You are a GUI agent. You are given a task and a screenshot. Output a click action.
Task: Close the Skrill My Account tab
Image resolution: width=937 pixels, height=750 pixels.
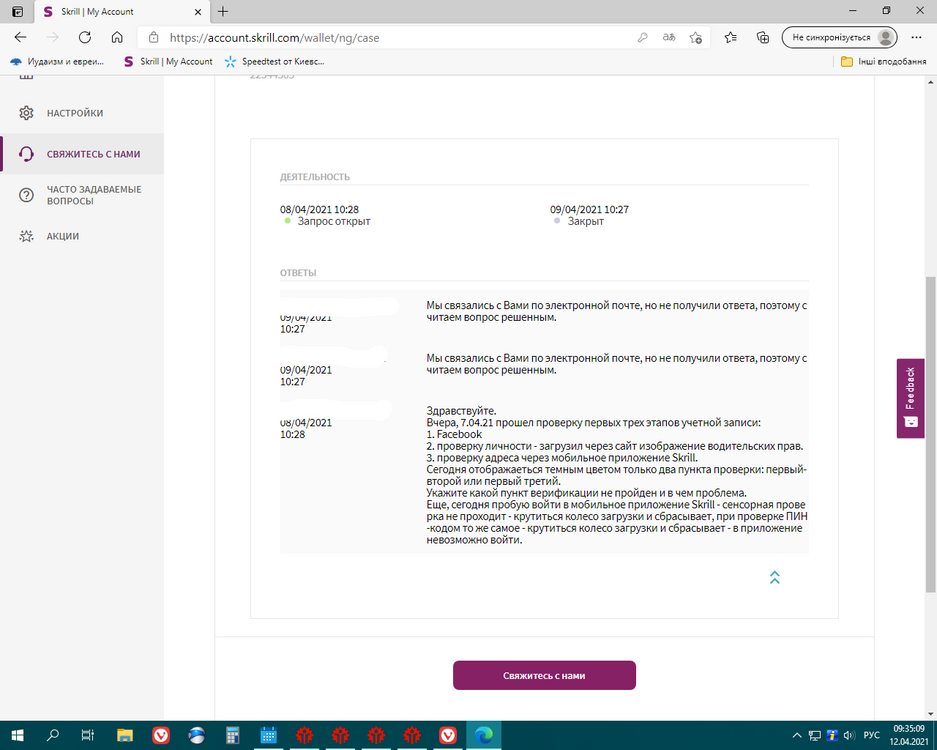[198, 11]
